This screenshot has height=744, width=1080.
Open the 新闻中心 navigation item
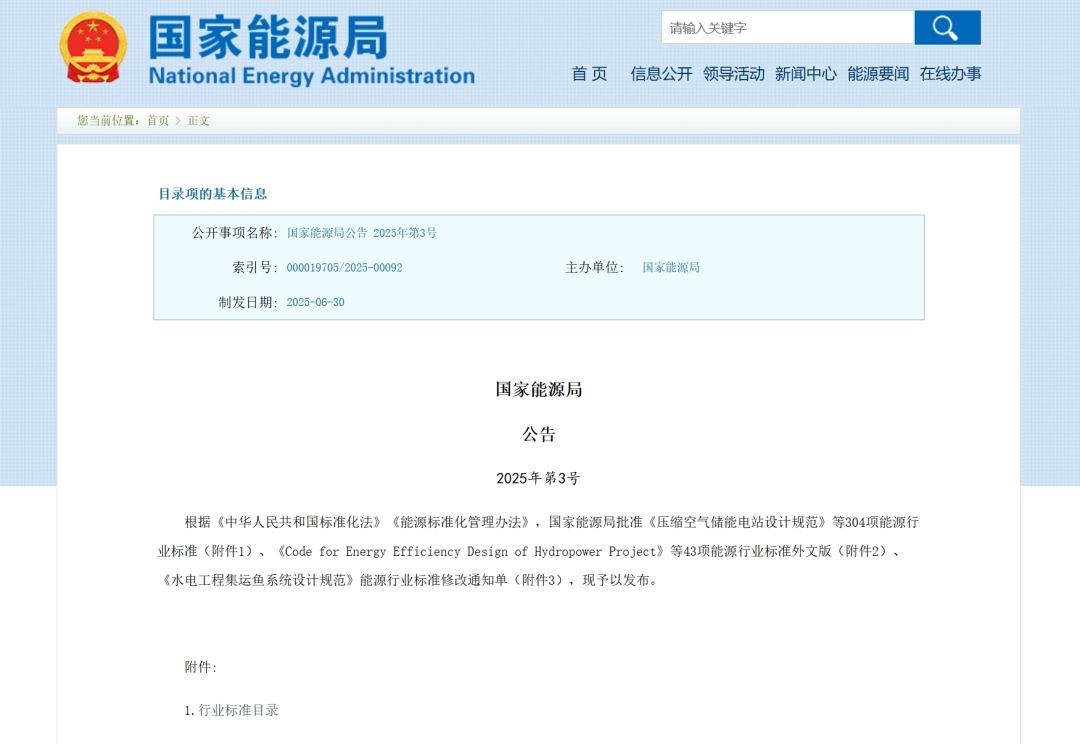click(x=805, y=74)
